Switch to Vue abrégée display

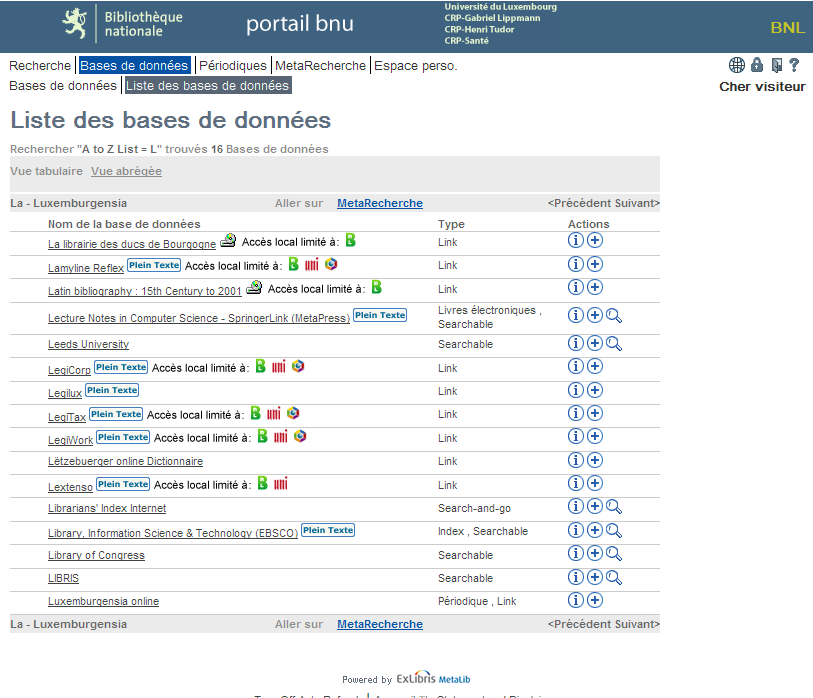click(x=127, y=171)
